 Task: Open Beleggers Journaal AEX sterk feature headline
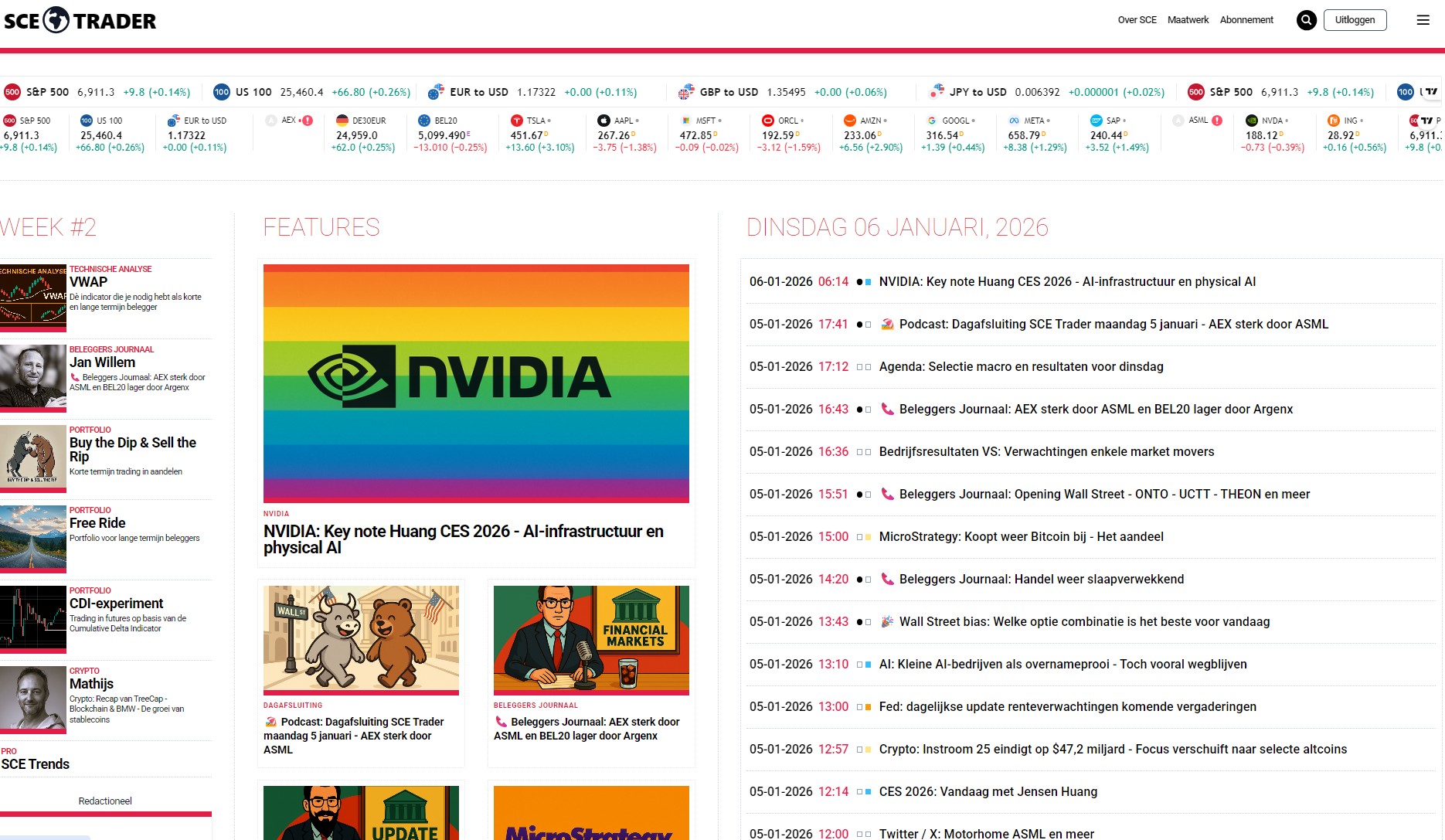tap(586, 729)
